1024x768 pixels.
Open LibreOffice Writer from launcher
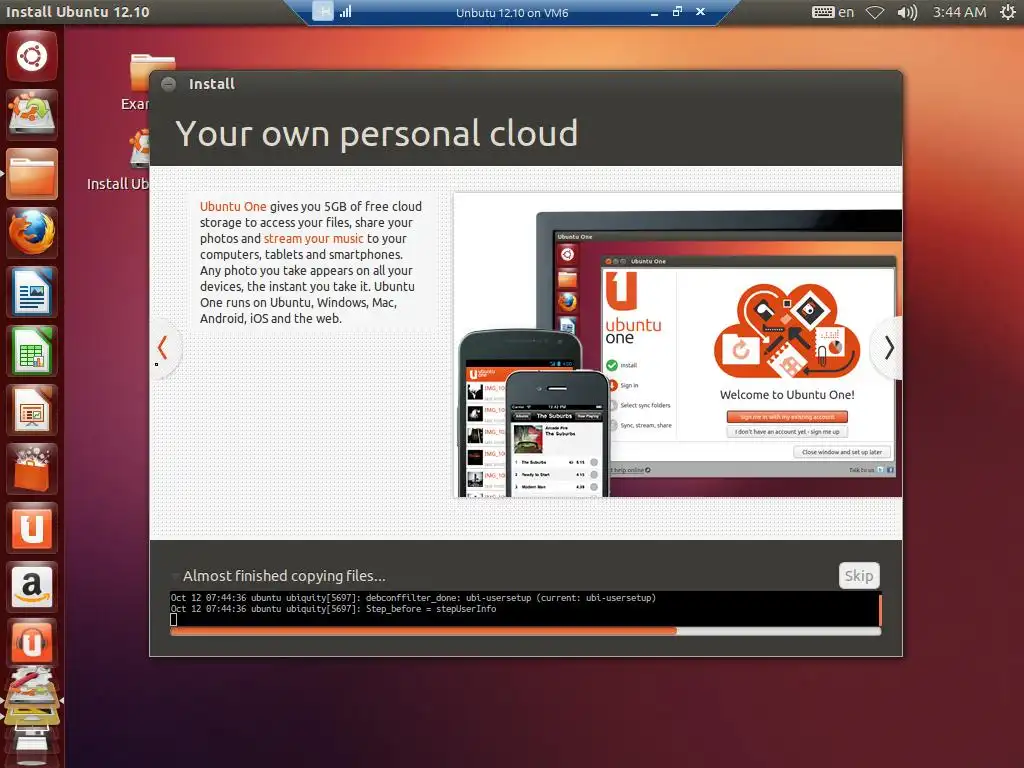(x=32, y=292)
